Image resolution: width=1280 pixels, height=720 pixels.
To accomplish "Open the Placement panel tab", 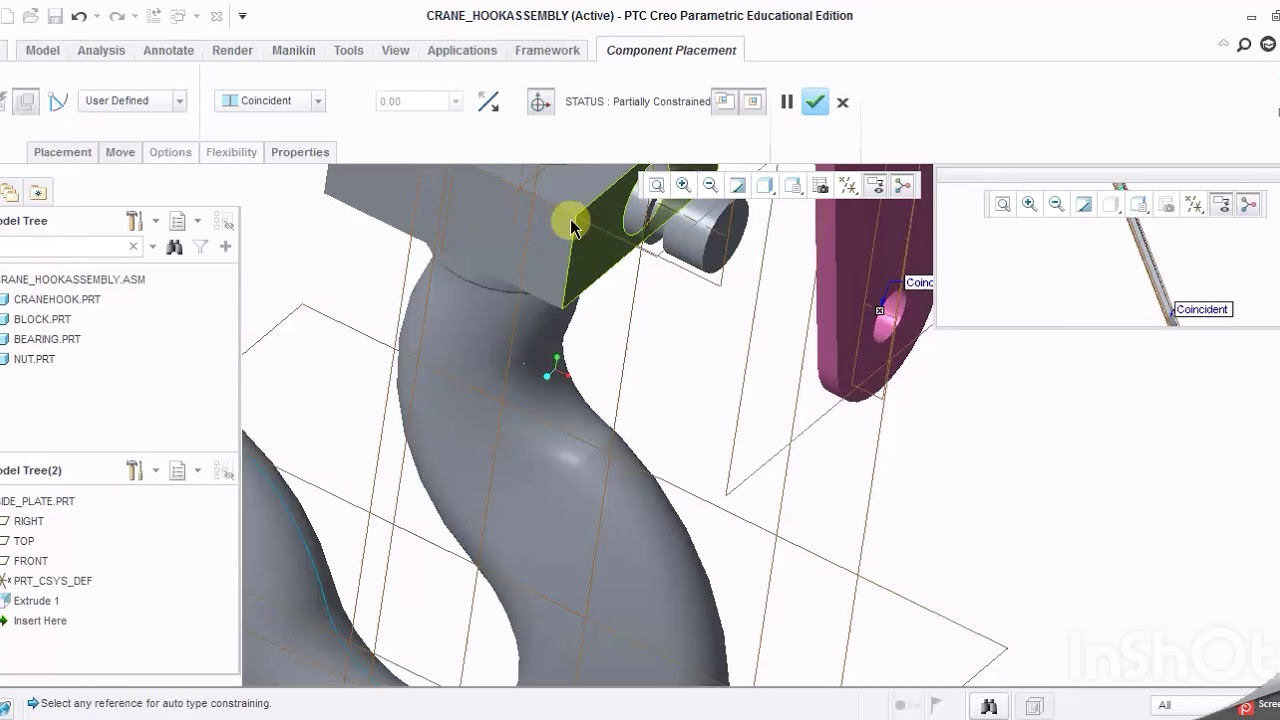I will [62, 152].
